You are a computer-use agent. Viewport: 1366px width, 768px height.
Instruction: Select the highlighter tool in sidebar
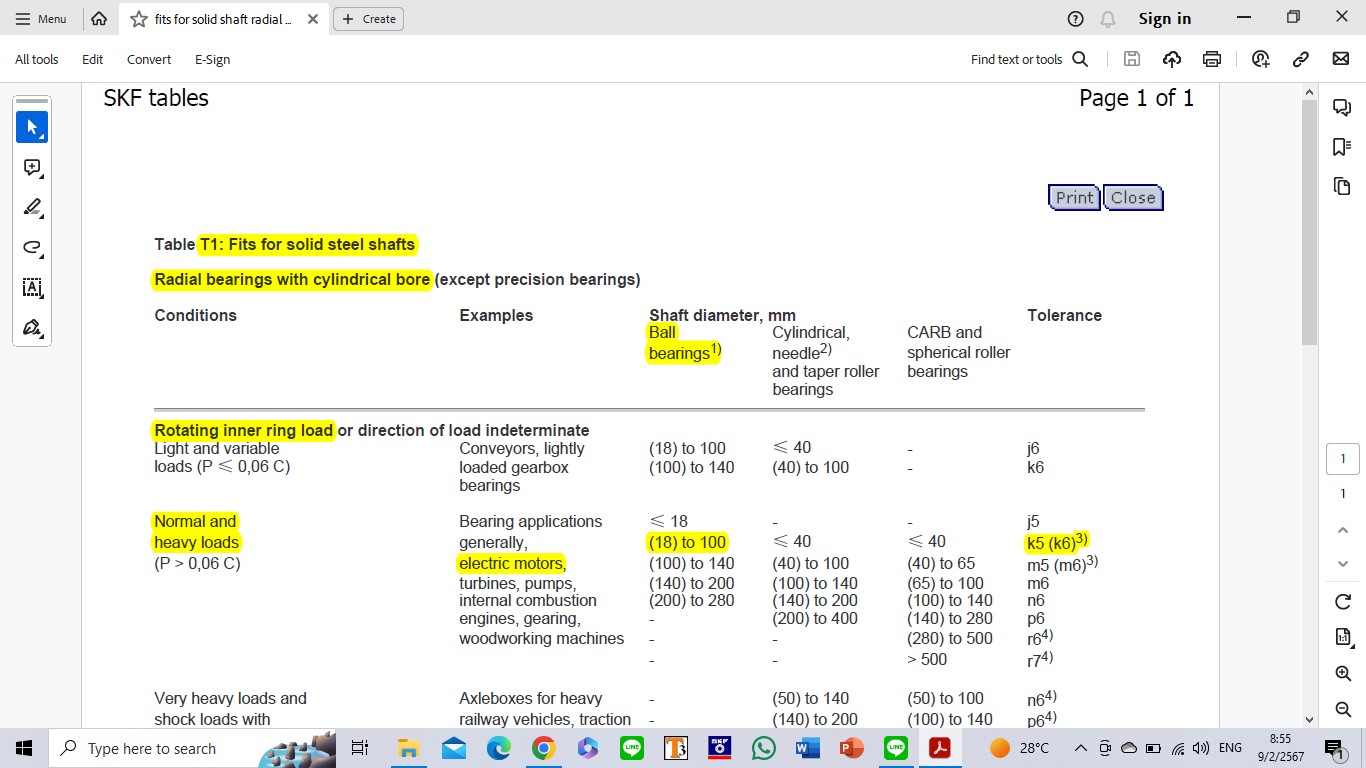32,208
